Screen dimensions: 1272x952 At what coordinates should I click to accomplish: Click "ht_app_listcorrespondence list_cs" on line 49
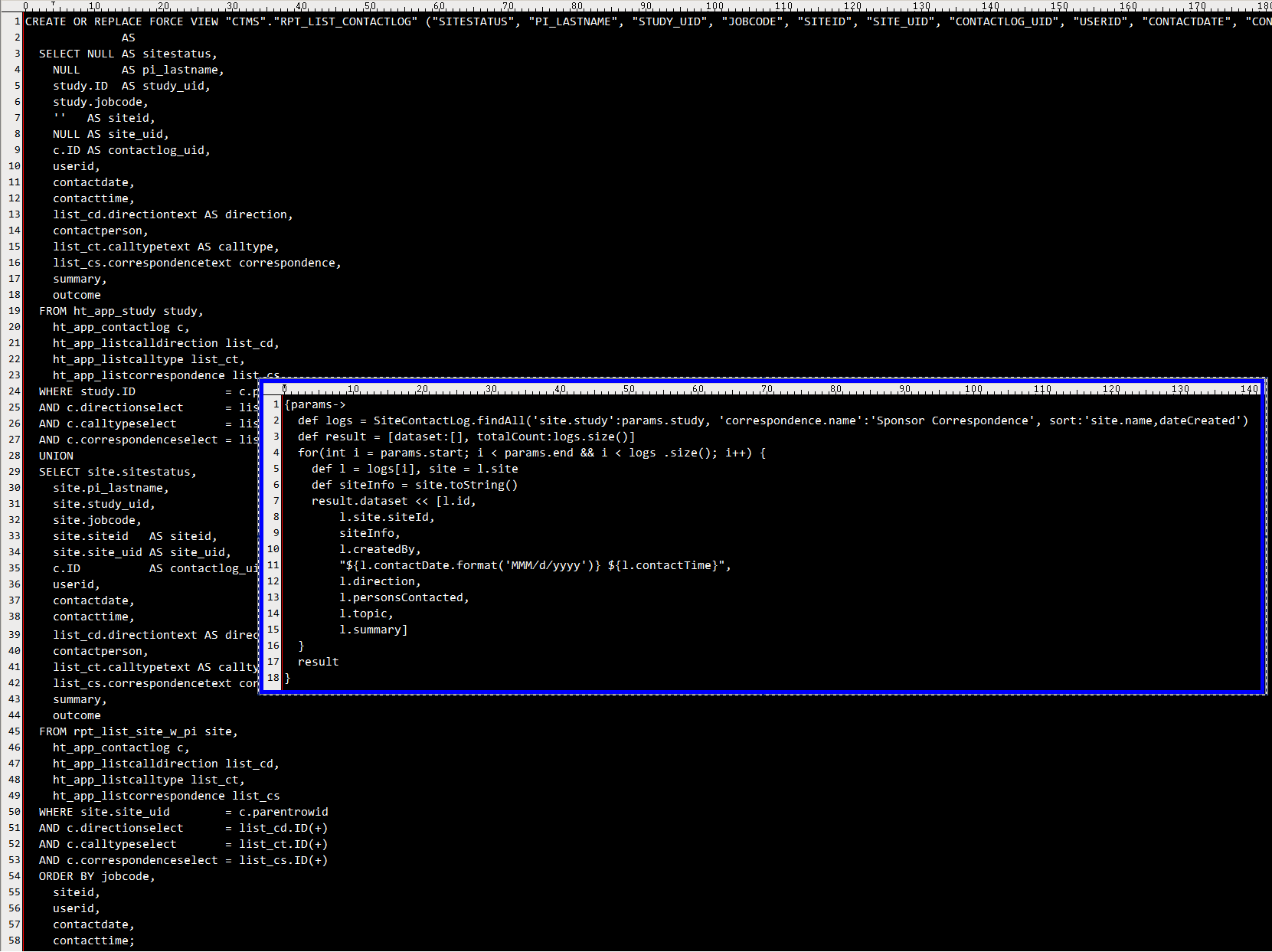(166, 796)
